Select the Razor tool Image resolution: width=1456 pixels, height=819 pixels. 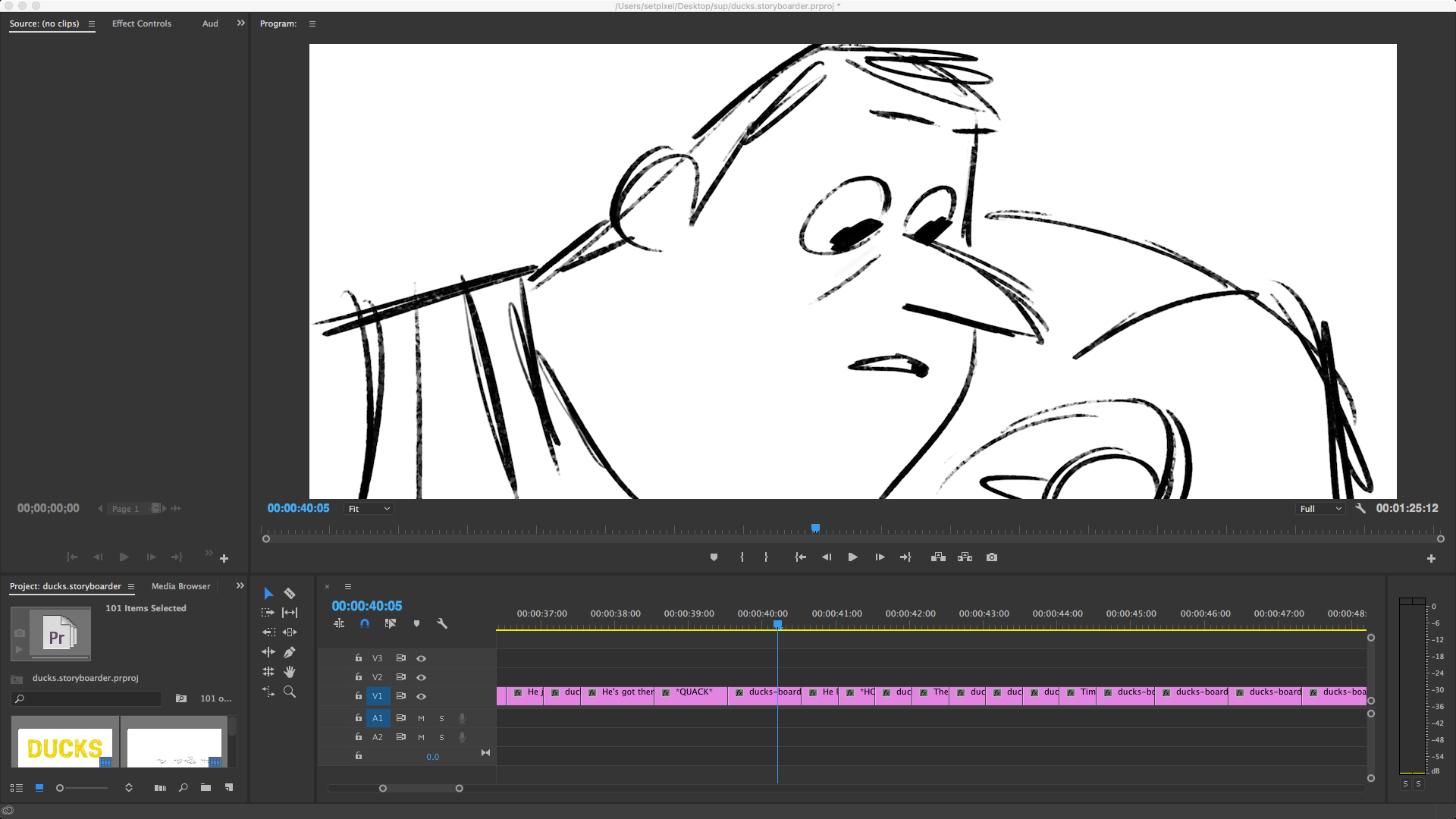(290, 594)
